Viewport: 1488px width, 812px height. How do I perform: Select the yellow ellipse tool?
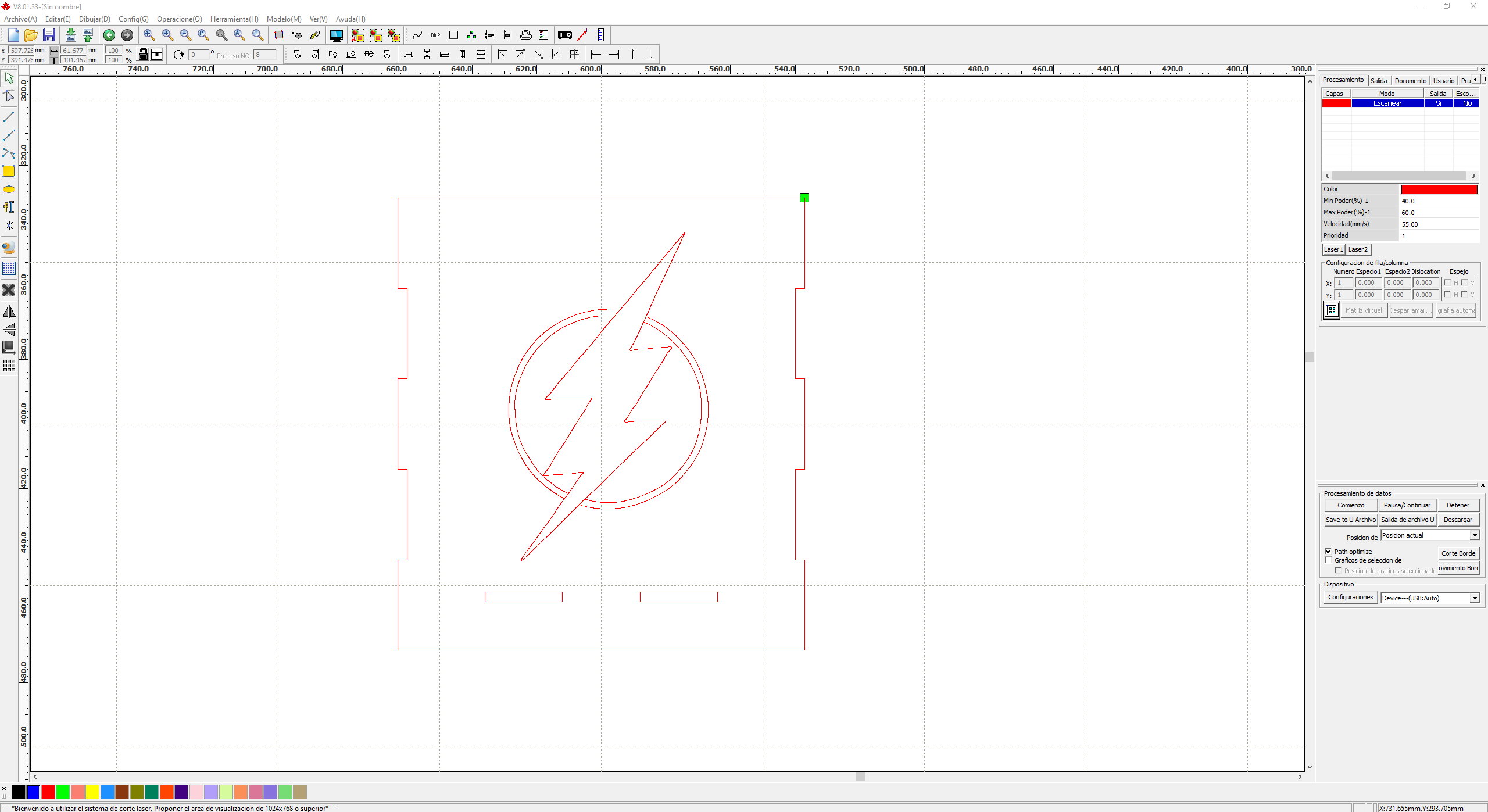9,189
